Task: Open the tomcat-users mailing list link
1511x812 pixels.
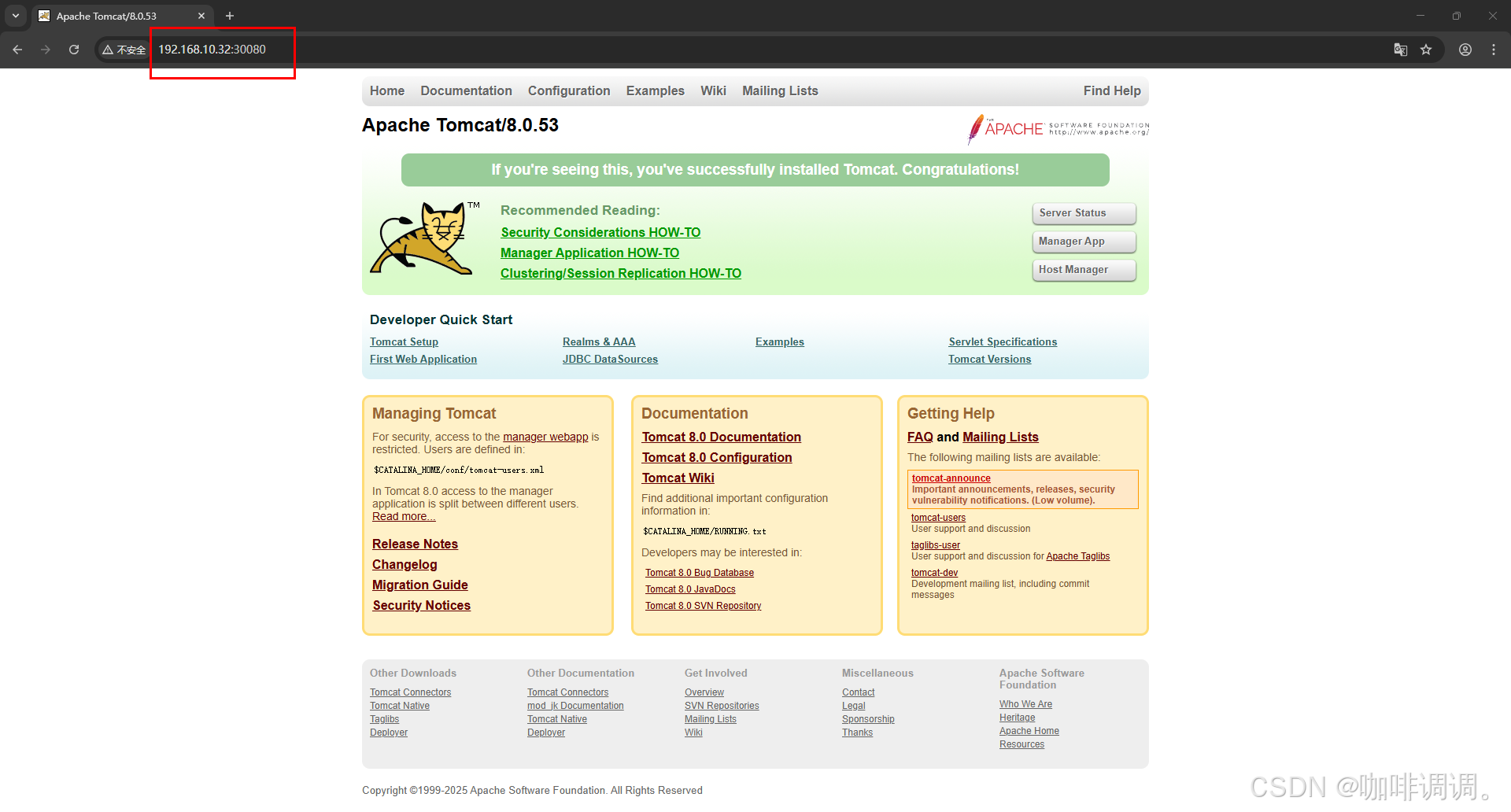Action: pyautogui.click(x=938, y=518)
